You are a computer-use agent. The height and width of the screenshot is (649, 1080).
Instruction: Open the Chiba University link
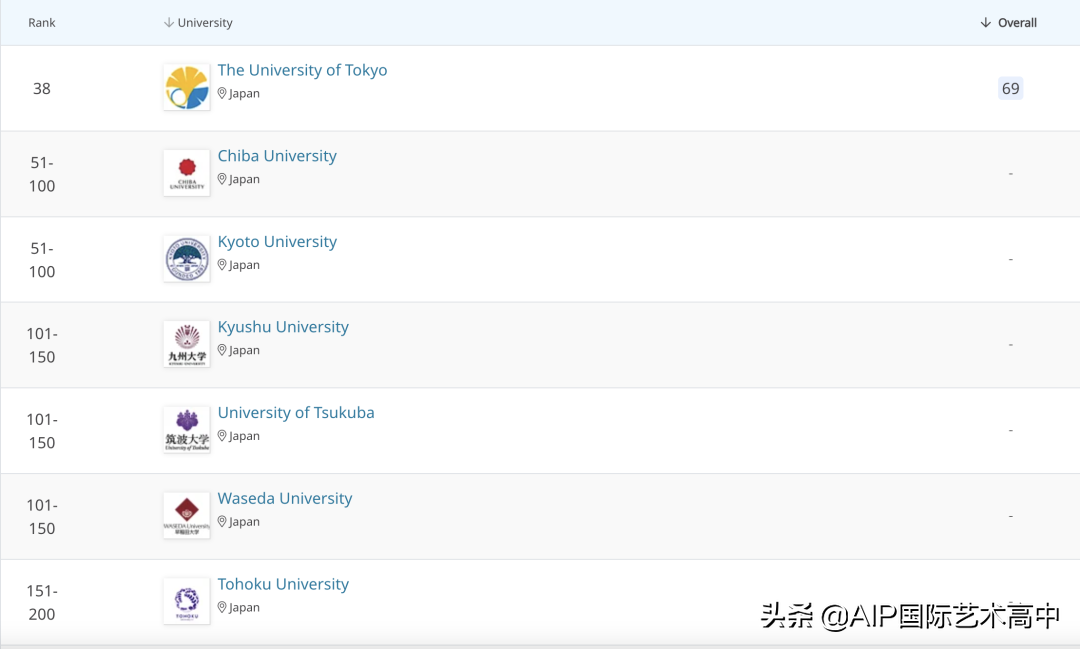coord(277,156)
